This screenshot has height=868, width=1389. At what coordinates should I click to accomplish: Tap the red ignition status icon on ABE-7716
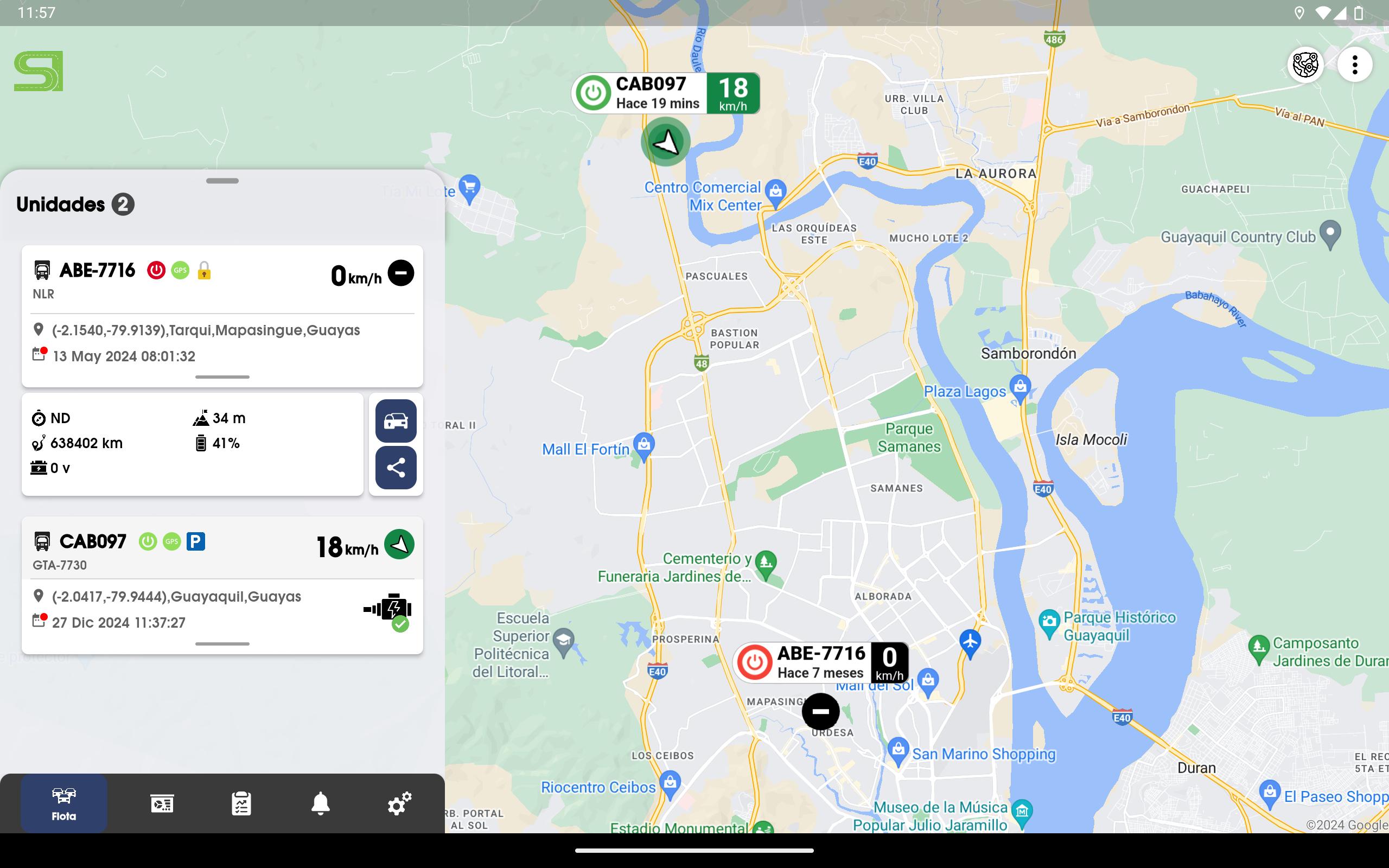[156, 270]
